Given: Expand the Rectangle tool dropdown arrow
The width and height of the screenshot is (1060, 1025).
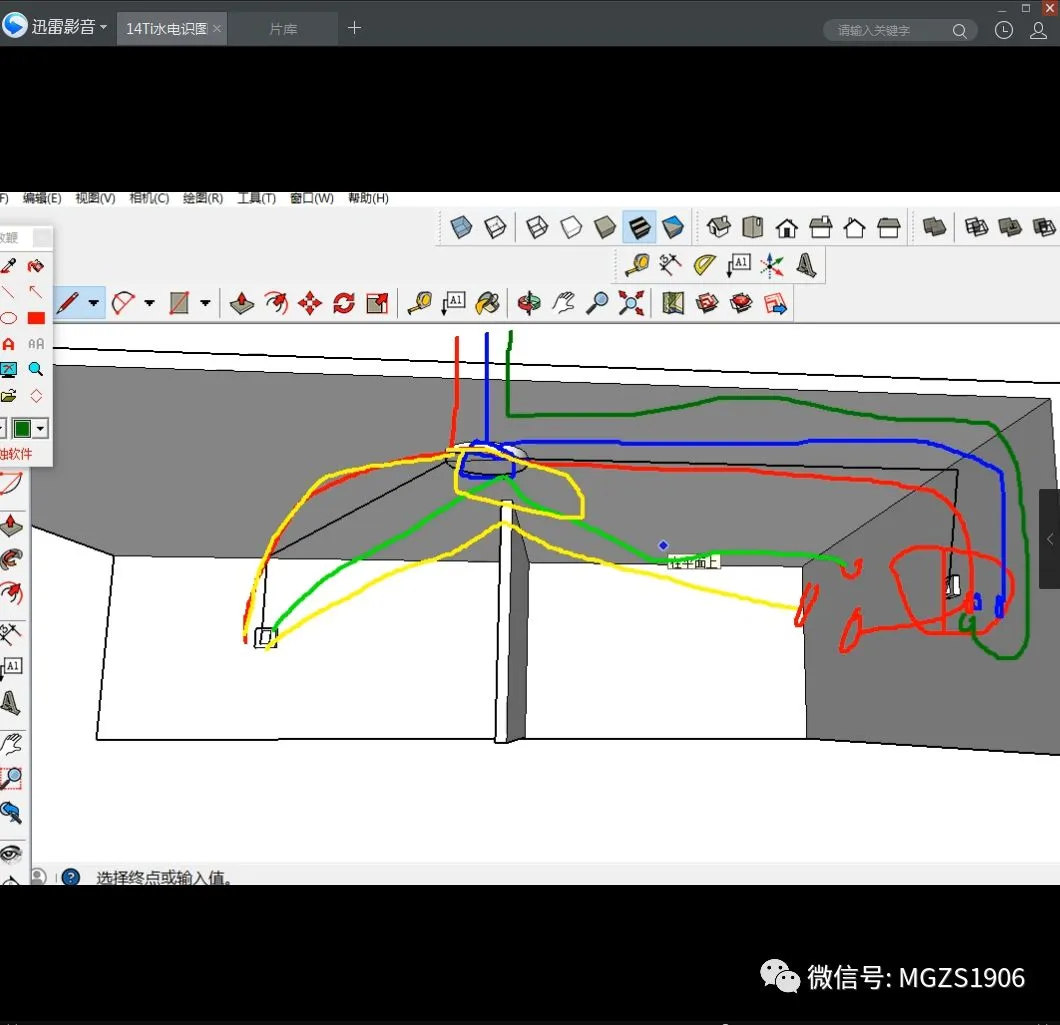Looking at the screenshot, I should (x=205, y=303).
